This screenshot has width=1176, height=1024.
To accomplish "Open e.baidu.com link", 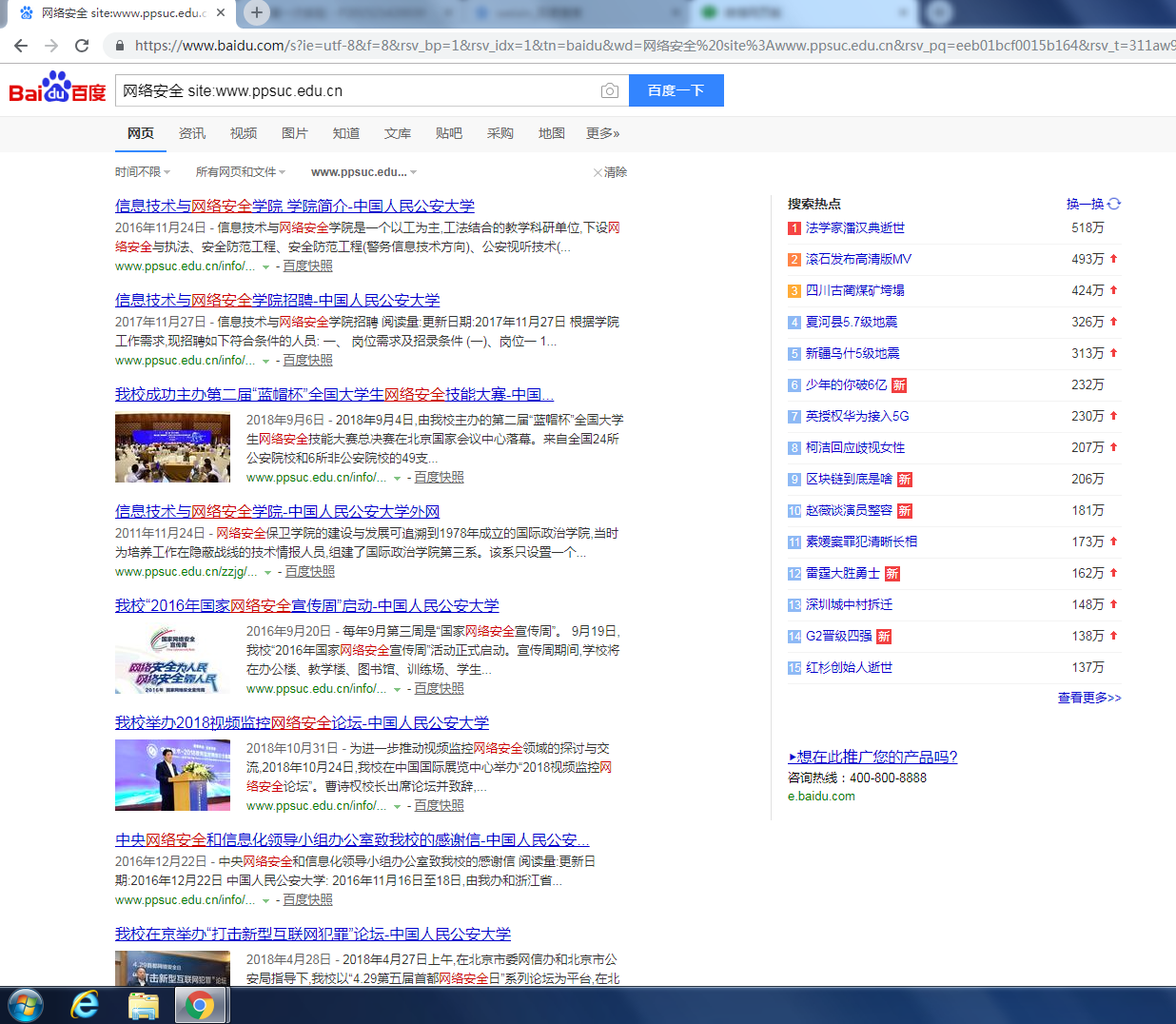I will [x=821, y=797].
